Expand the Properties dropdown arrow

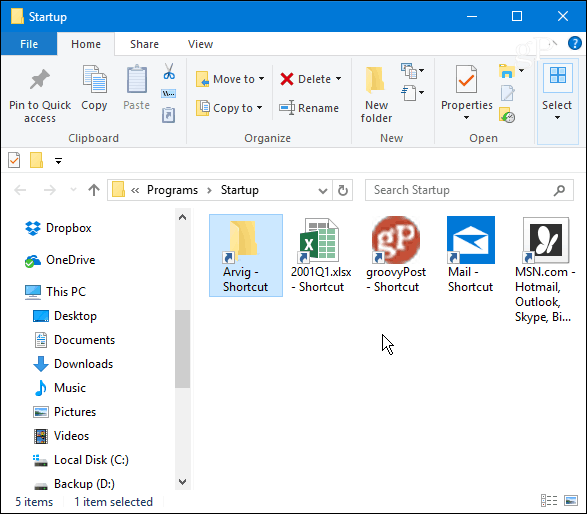point(466,118)
